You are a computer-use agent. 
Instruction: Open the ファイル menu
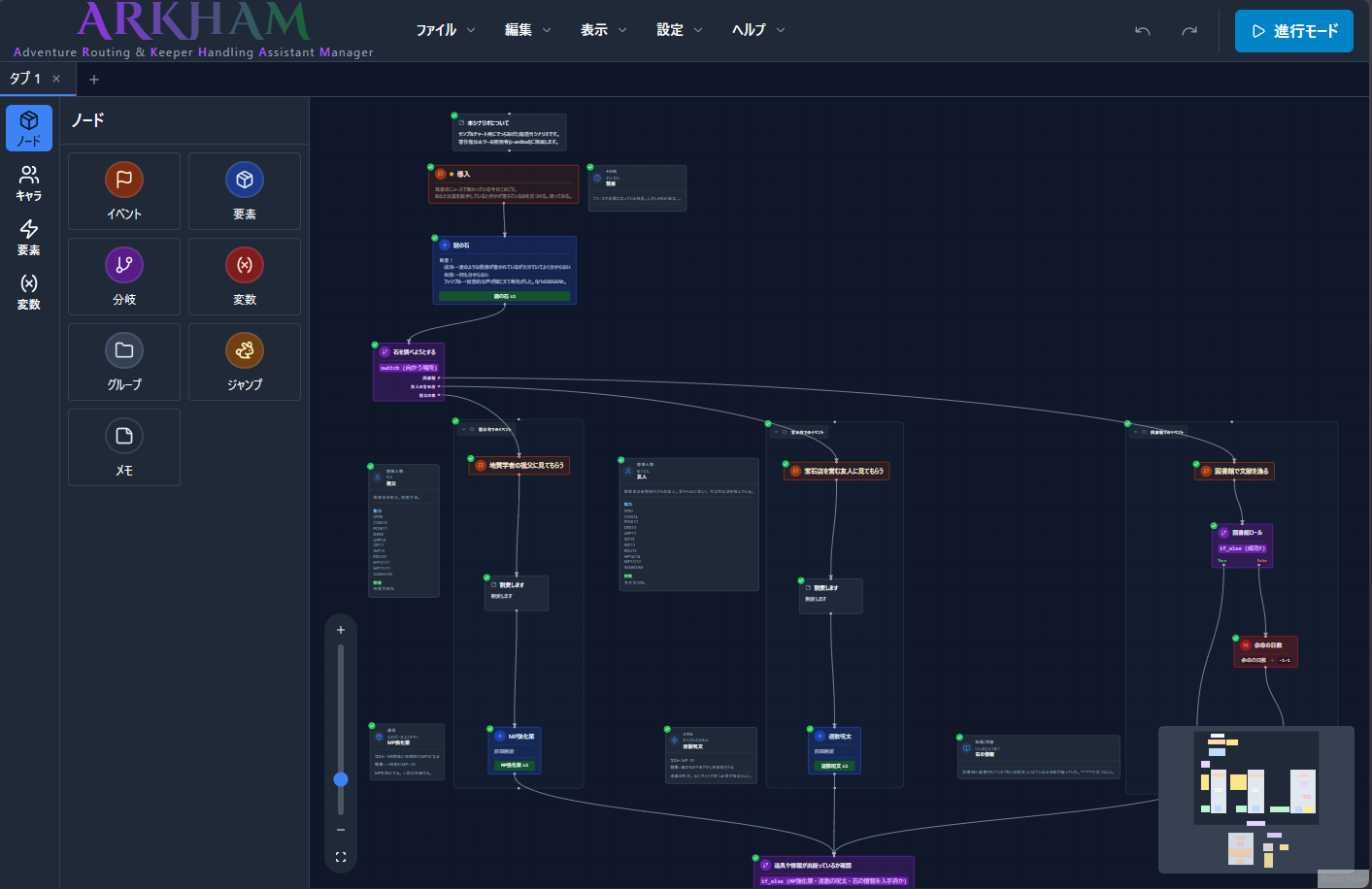446,30
